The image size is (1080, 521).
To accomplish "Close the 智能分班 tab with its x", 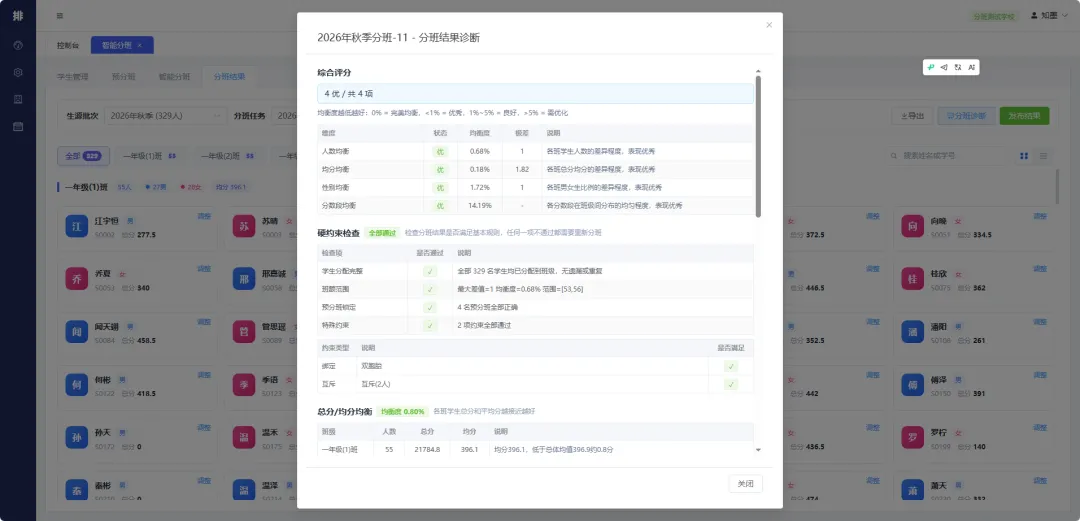I will (x=139, y=45).
